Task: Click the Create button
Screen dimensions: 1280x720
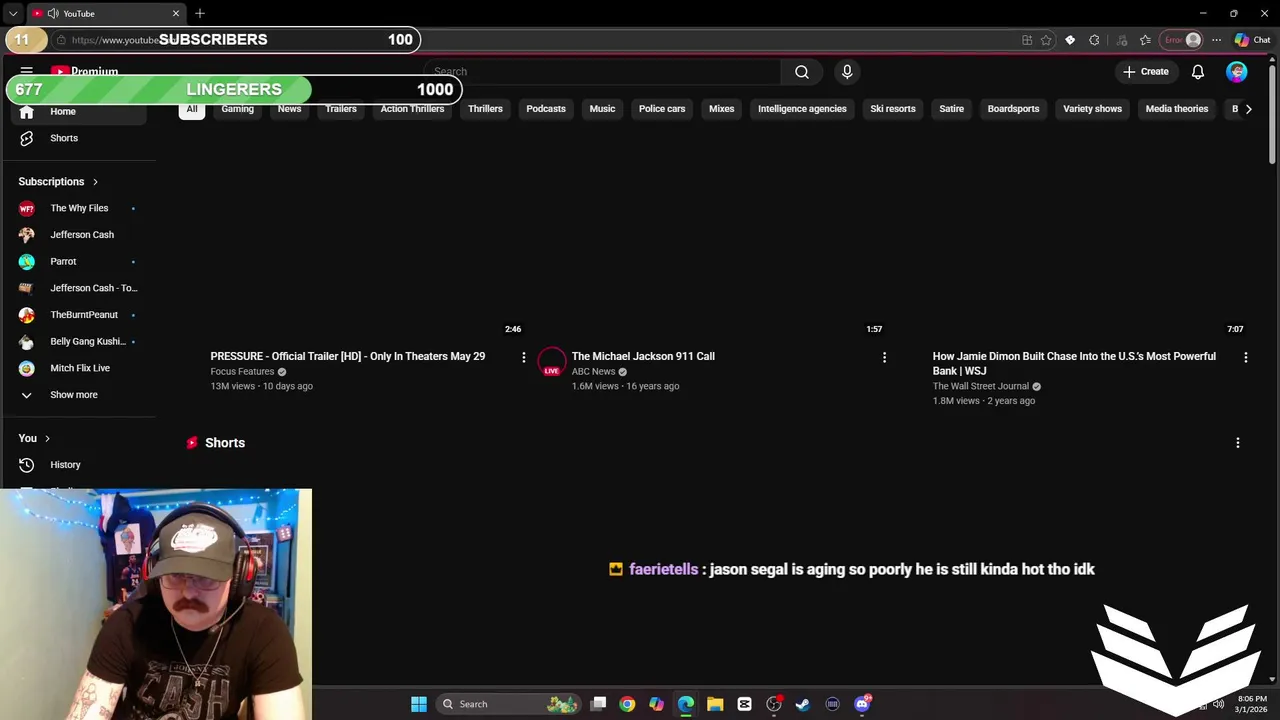Action: pos(1146,72)
